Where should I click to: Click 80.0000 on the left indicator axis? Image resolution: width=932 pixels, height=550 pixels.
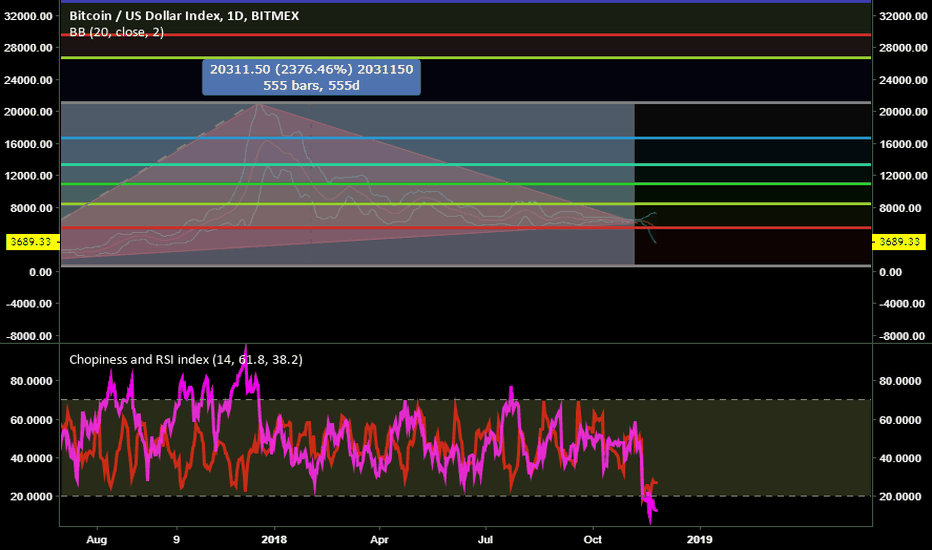32,381
